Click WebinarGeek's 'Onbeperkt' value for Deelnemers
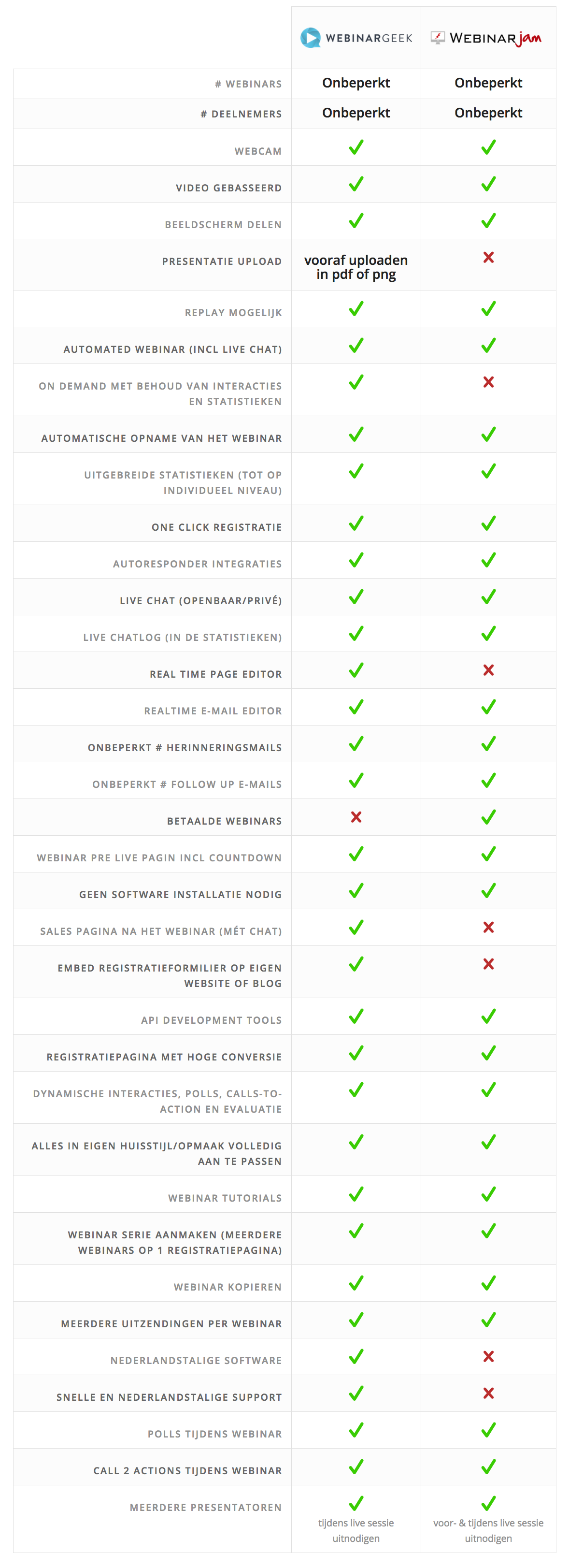Screen dimensions: 569x1568 [x=356, y=113]
